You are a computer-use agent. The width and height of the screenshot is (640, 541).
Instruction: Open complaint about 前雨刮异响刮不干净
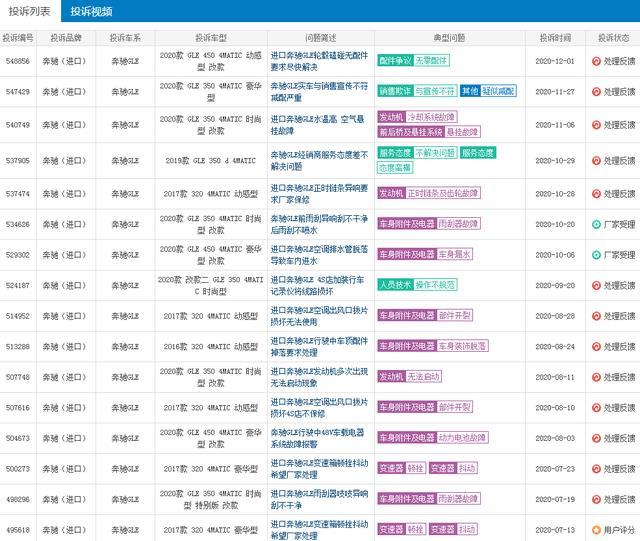(319, 224)
